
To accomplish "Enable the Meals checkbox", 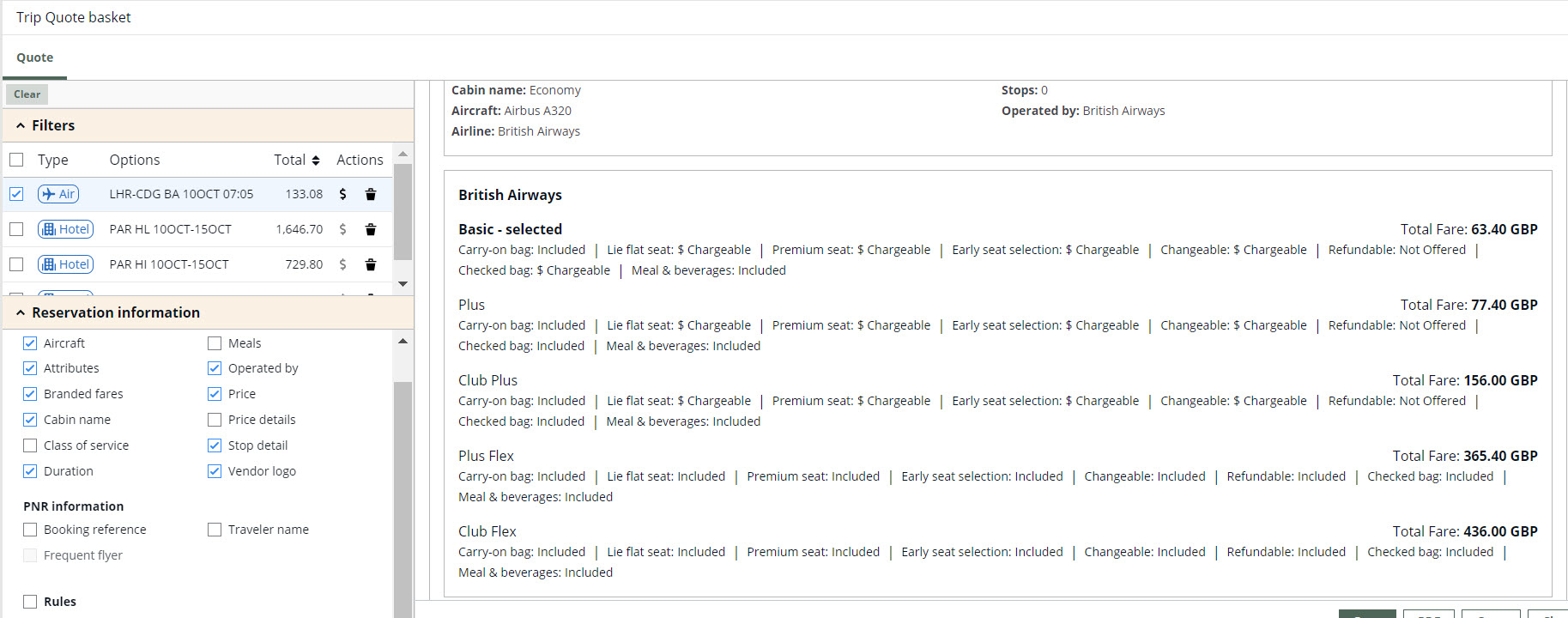I will coord(215,343).
